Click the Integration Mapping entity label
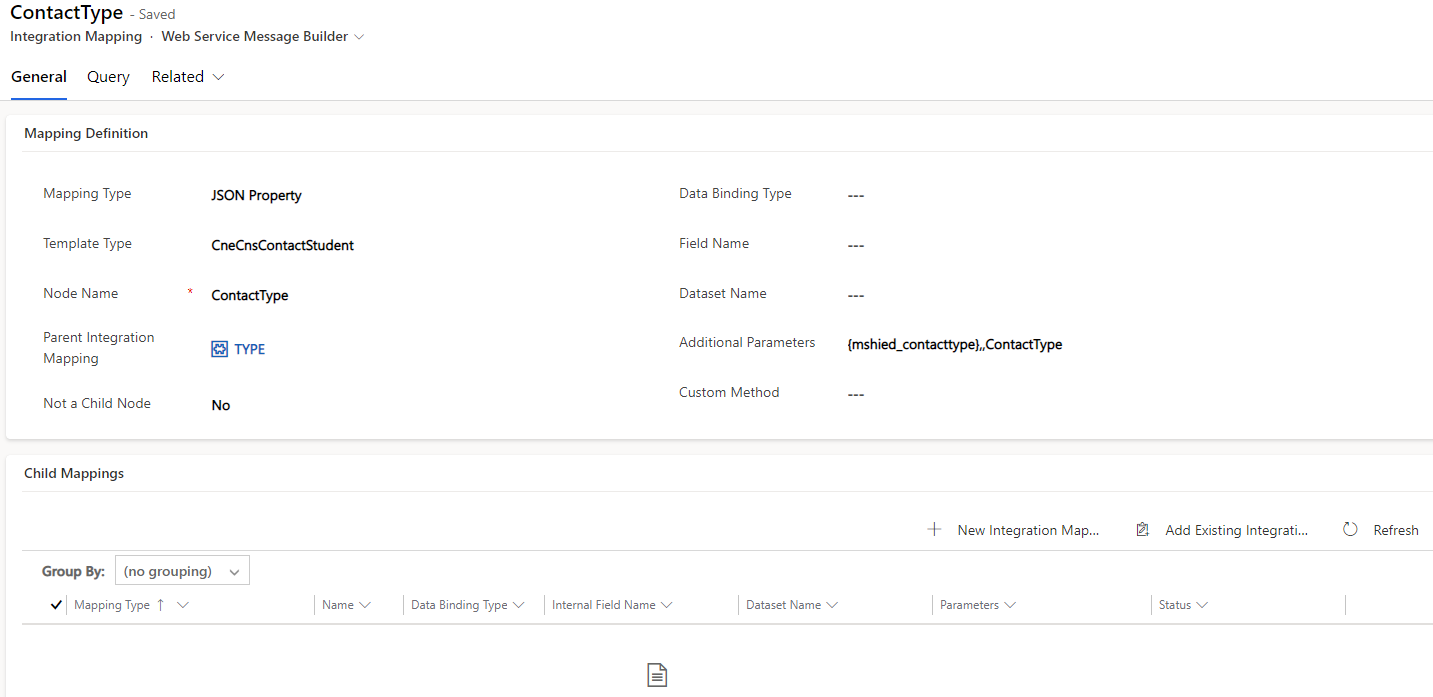1433x697 pixels. coord(76,37)
